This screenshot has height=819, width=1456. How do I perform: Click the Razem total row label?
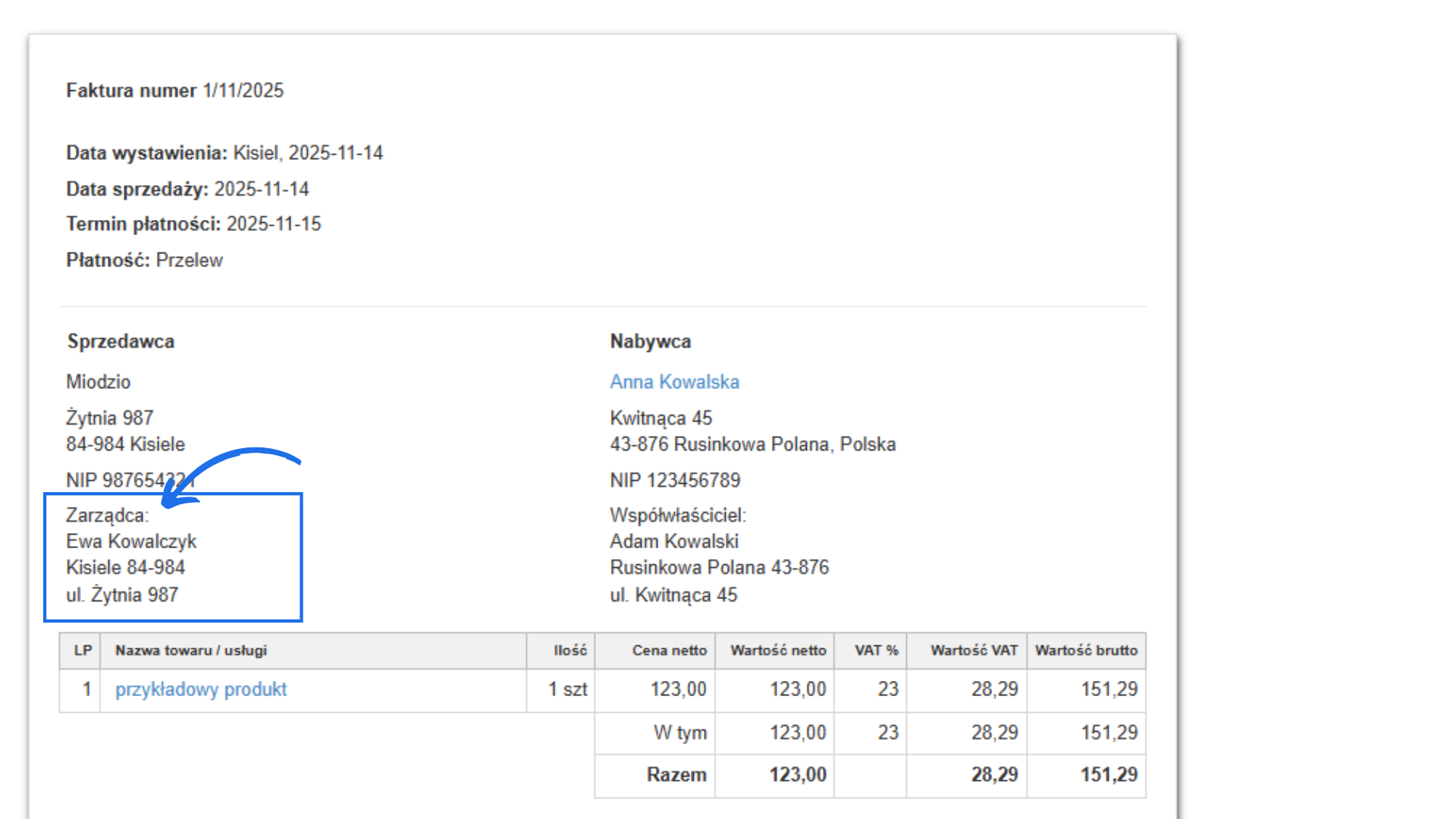tap(676, 774)
